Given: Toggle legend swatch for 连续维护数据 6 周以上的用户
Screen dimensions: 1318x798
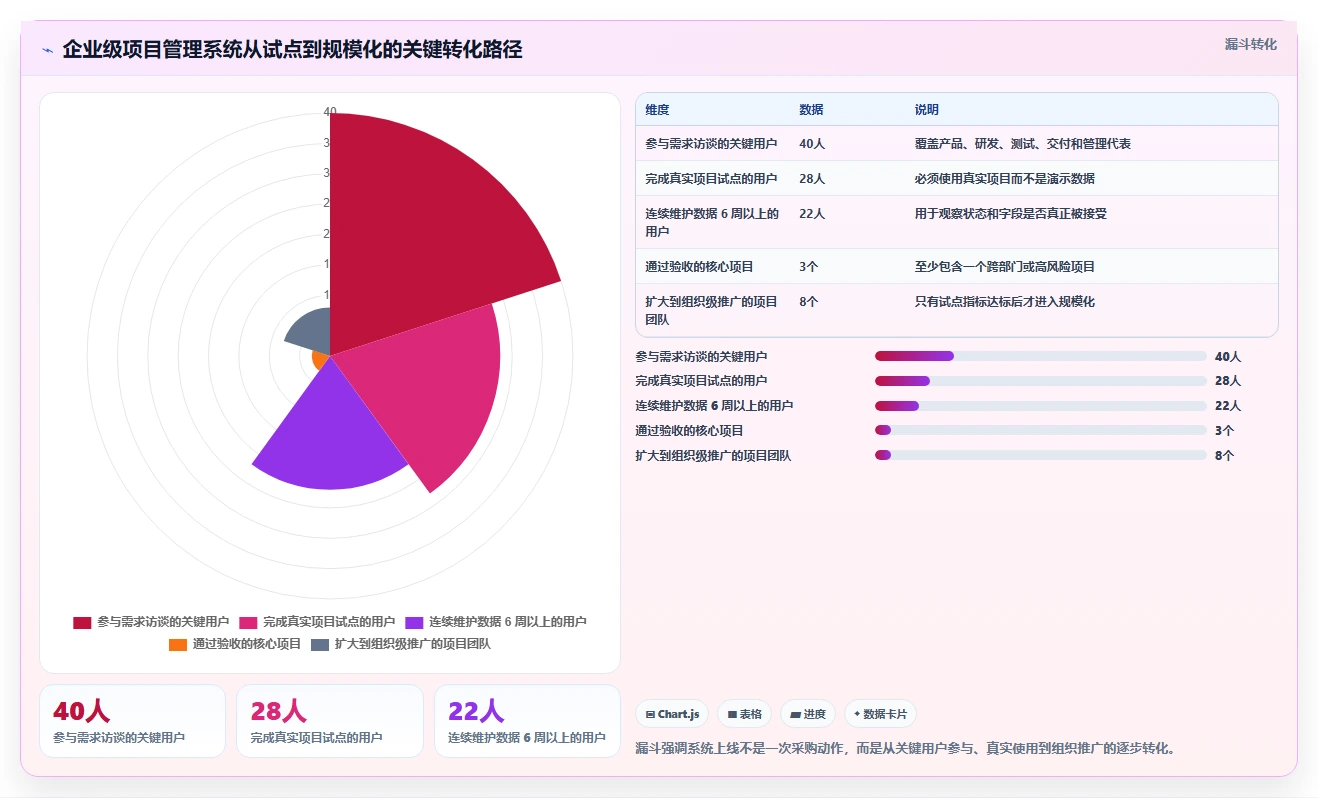Looking at the screenshot, I should pos(414,622).
